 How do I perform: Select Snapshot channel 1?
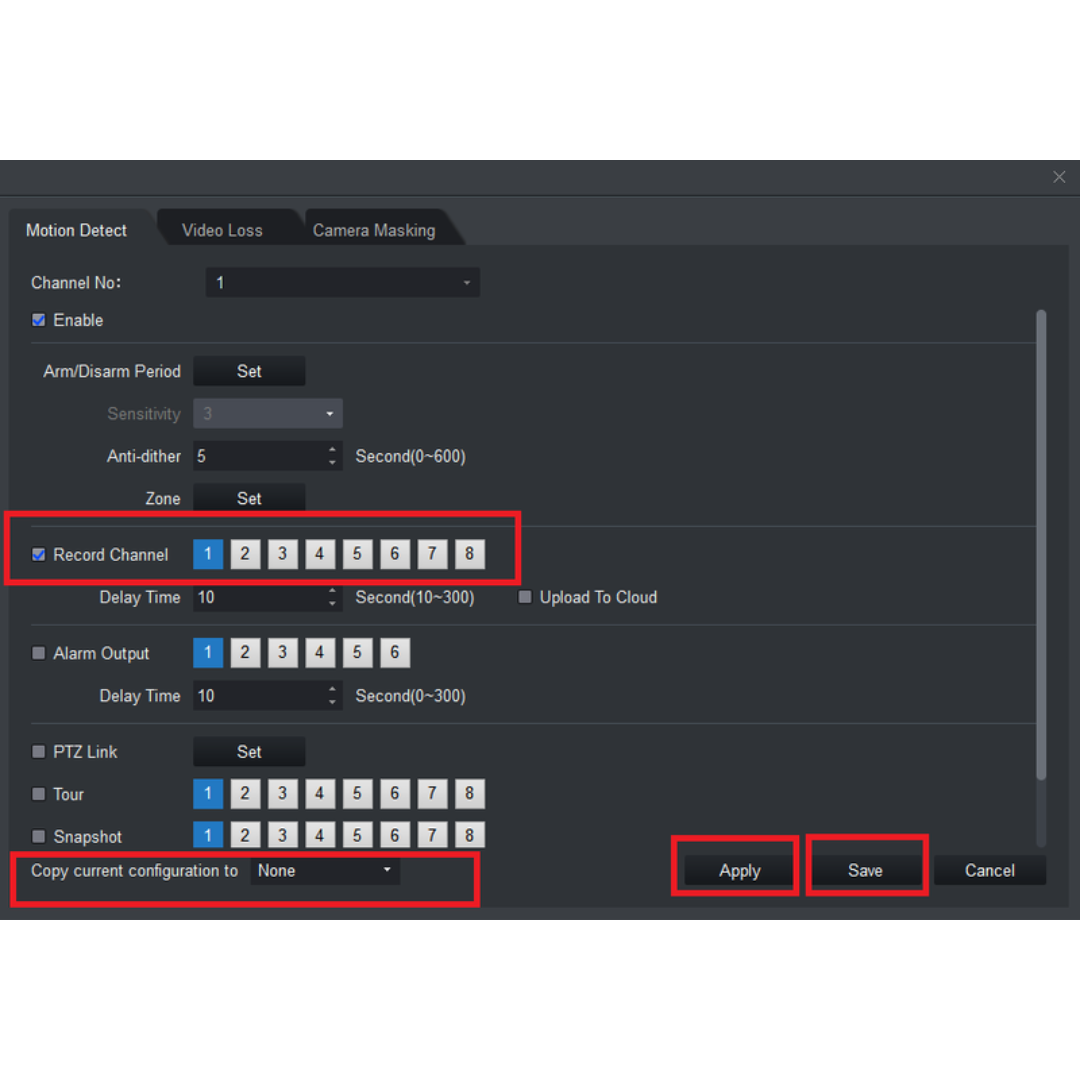click(x=208, y=835)
